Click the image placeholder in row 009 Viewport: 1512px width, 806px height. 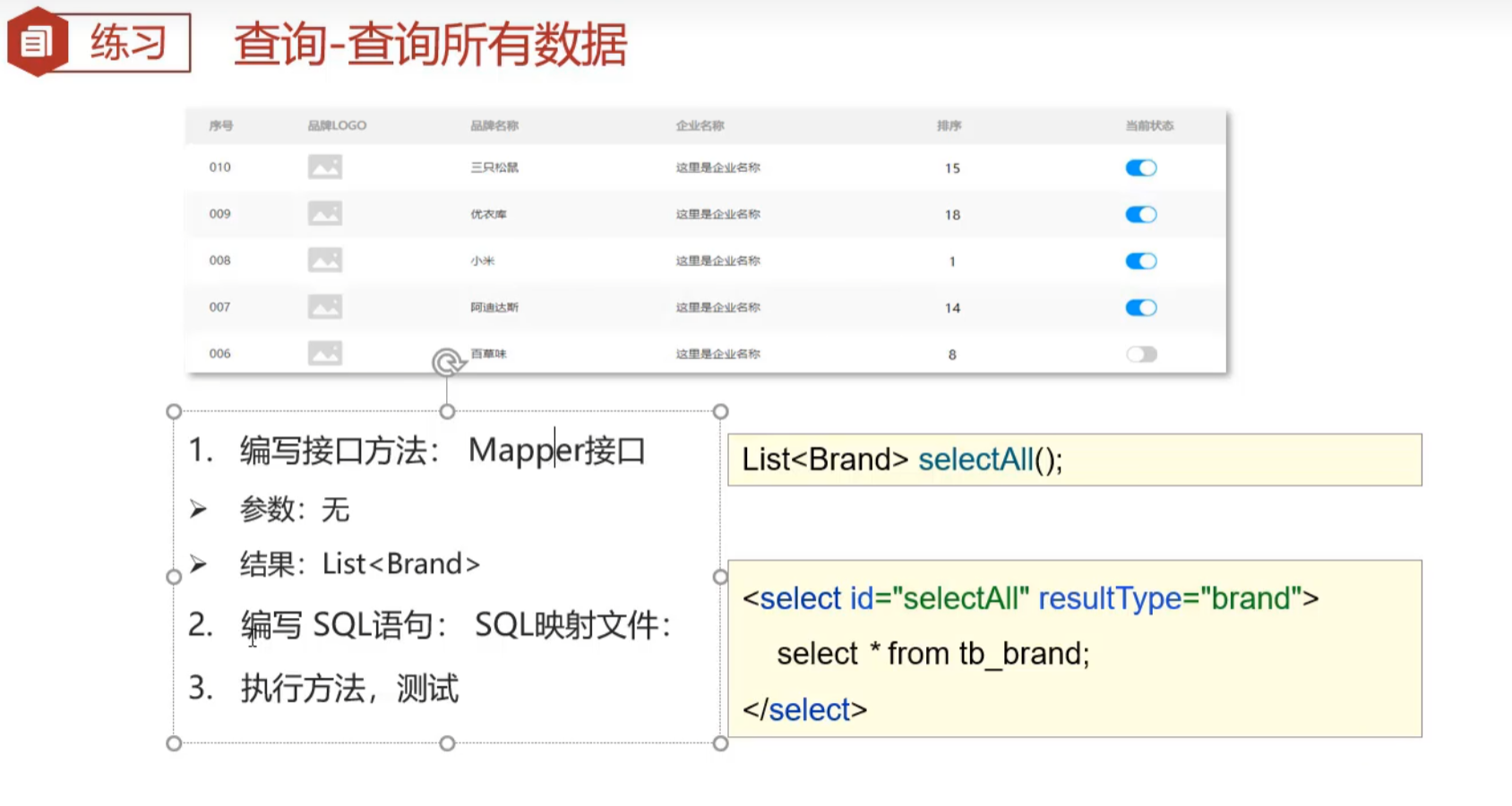(325, 213)
